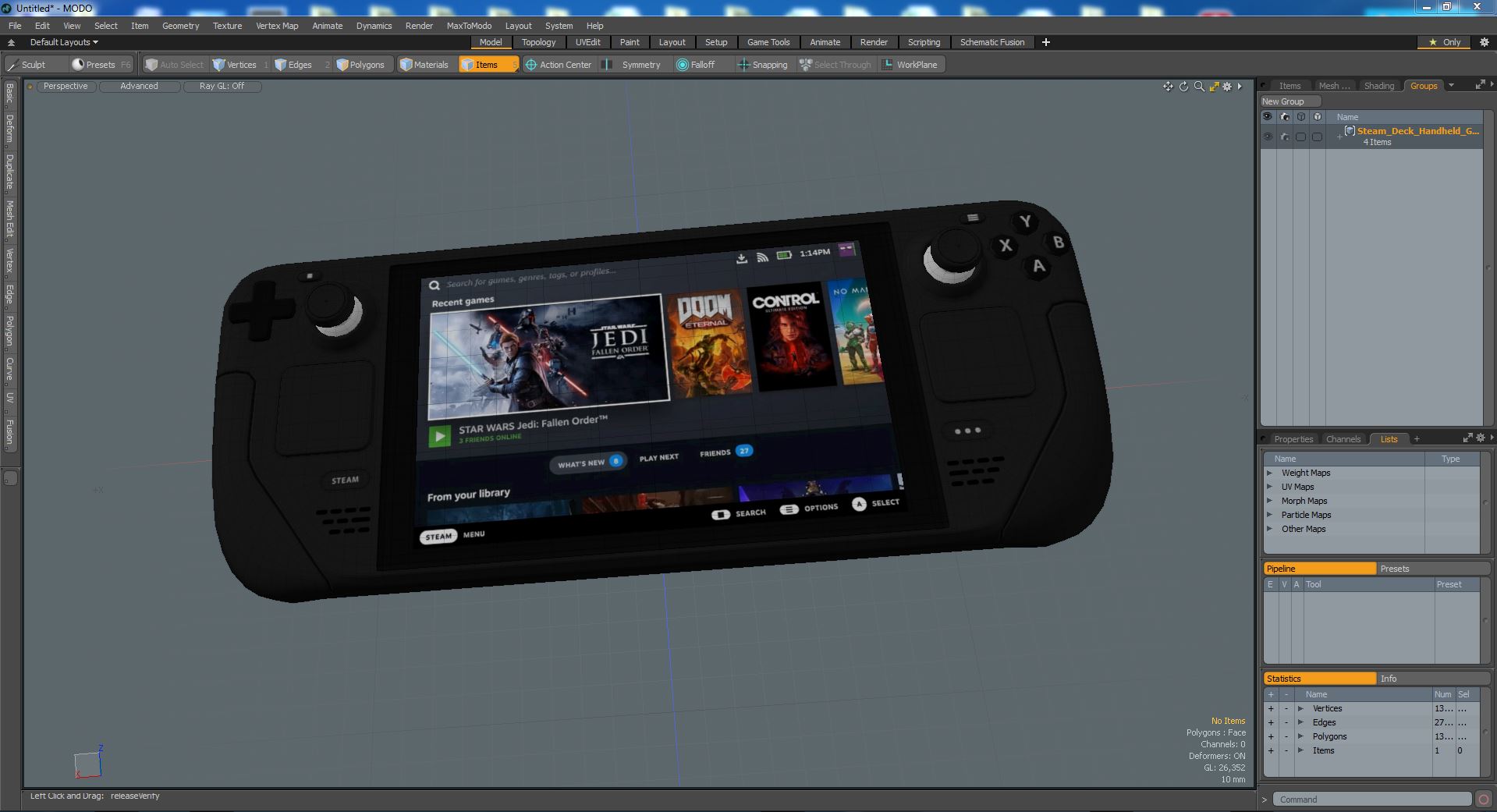
Task: Expand the Groups panel to full size
Action: point(1480,85)
